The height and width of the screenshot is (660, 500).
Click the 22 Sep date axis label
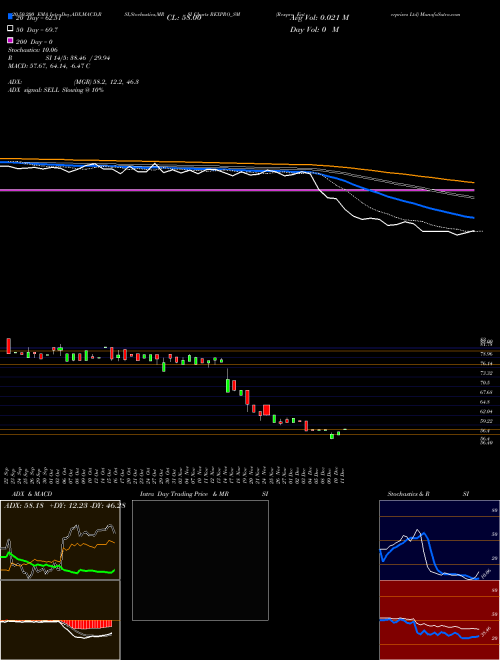[x=8, y=474]
